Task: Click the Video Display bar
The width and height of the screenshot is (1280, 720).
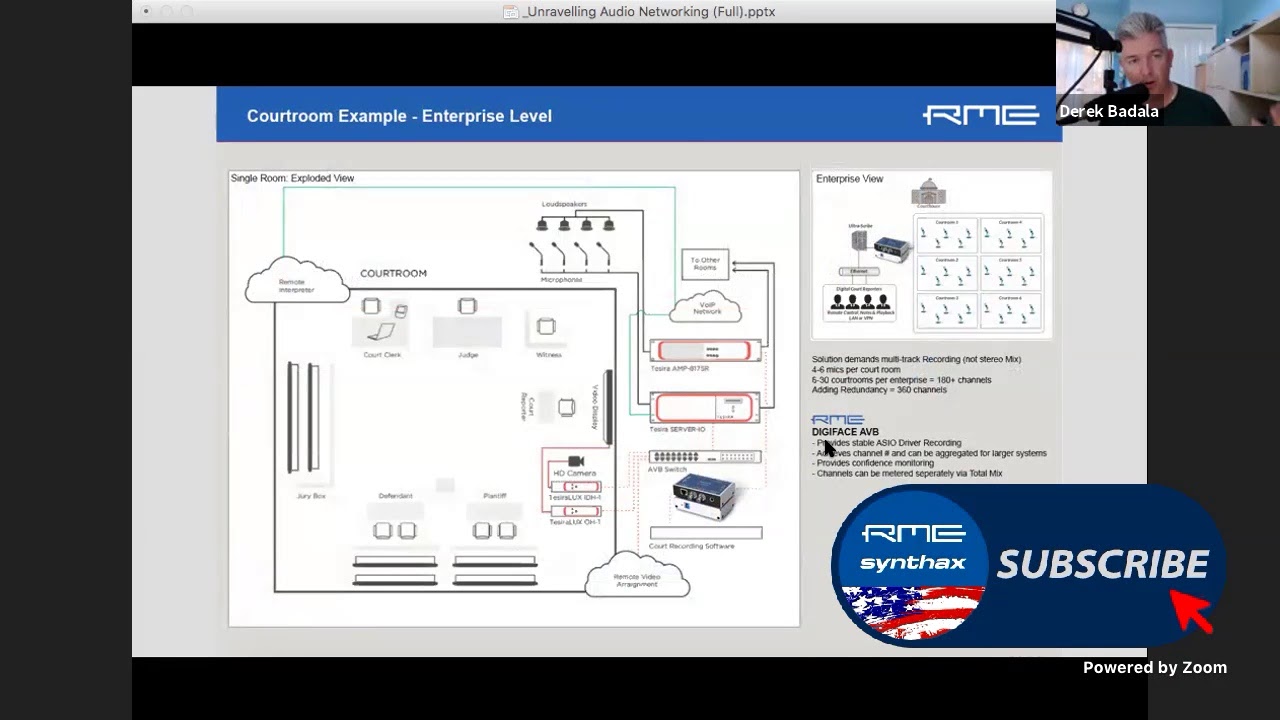Action: (x=608, y=407)
